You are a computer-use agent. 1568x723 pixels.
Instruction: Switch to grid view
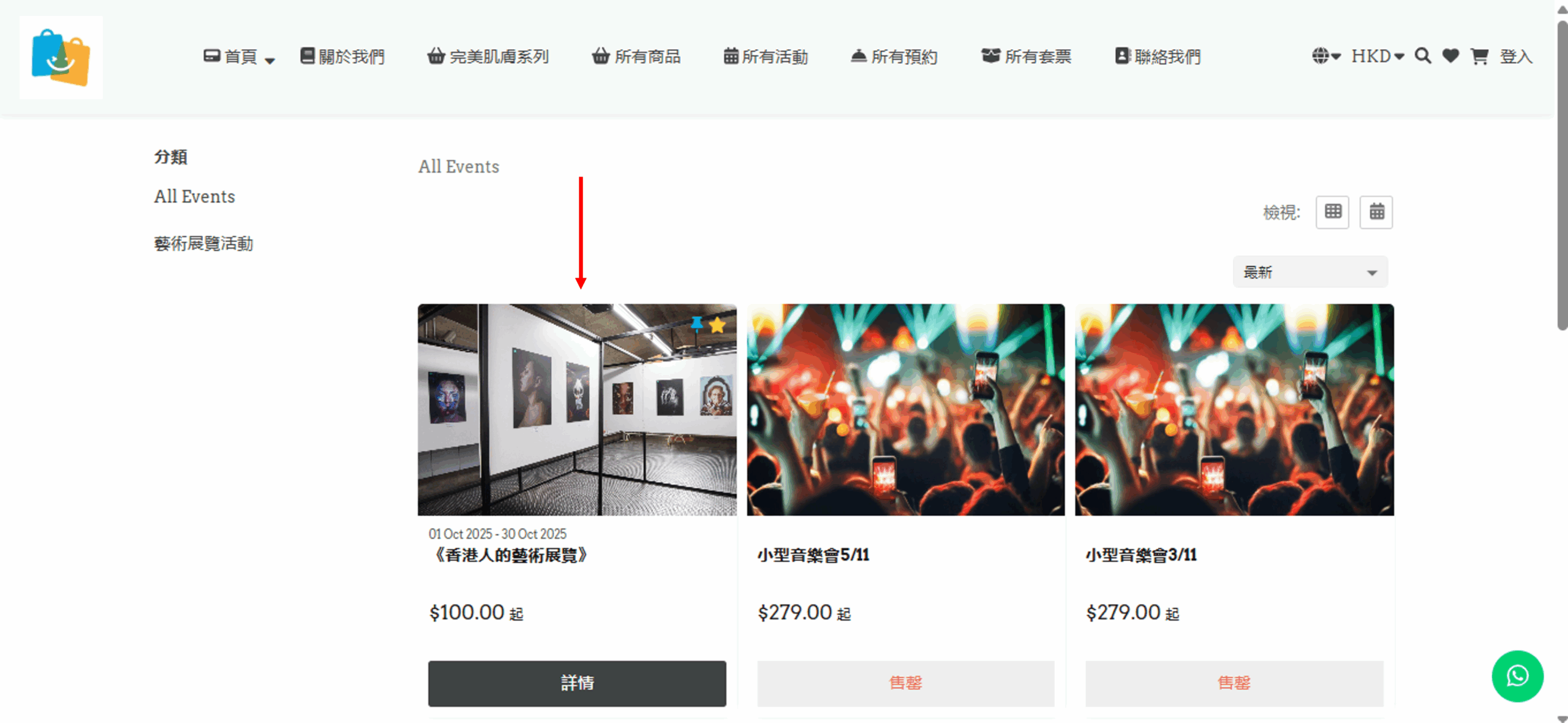(x=1332, y=212)
